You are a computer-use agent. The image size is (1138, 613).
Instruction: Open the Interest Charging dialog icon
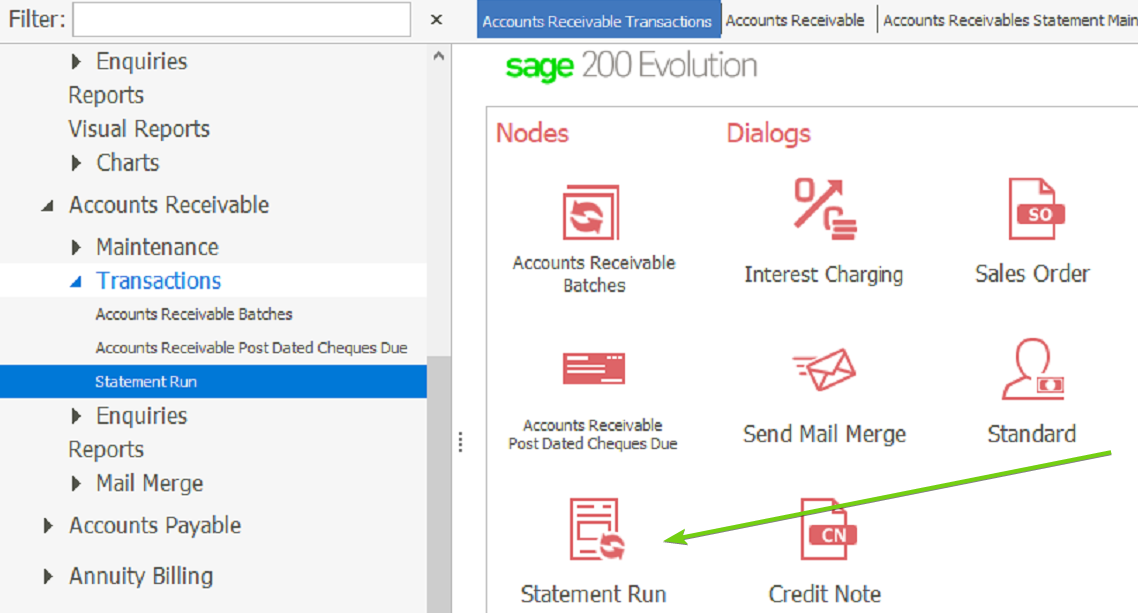tap(823, 208)
